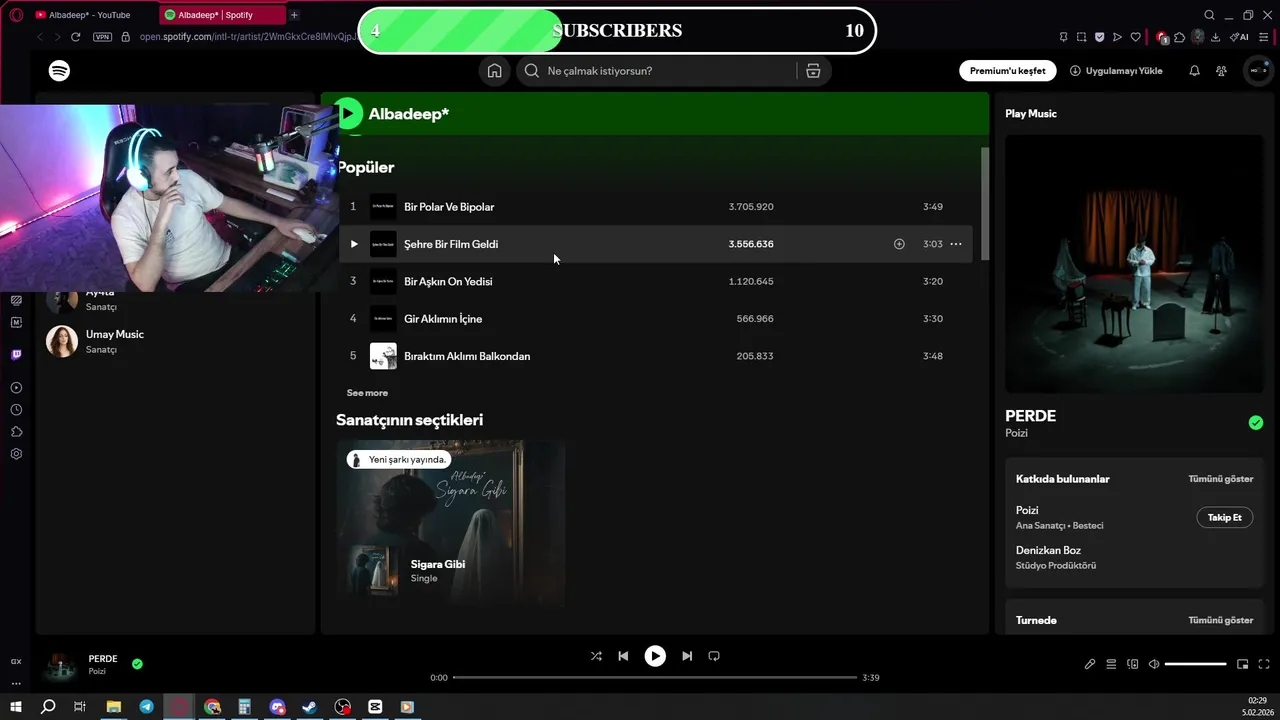Screen dimensions: 1280x720
Task: Open the browser heart bookmarks icon
Action: pyautogui.click(x=1135, y=37)
